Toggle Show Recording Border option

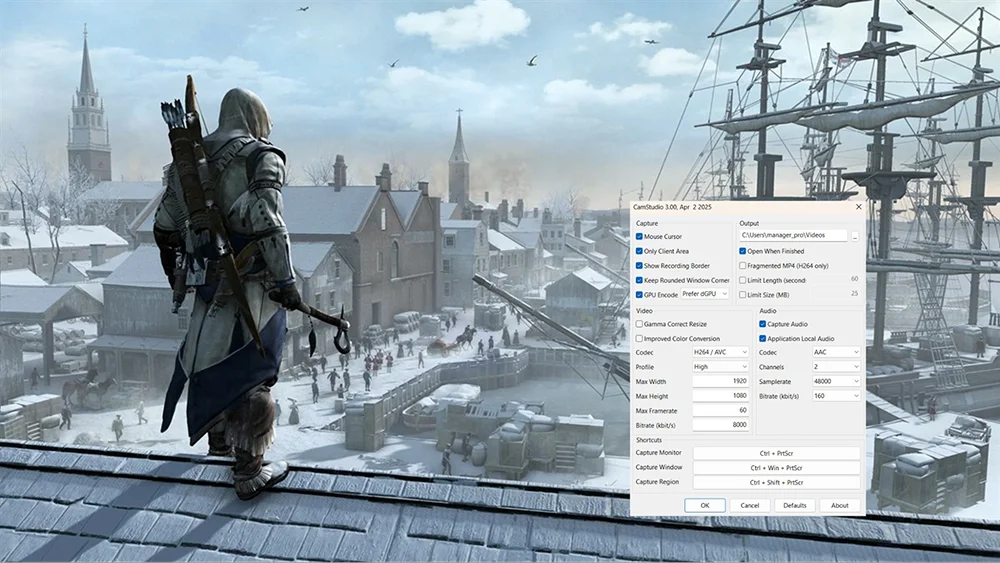(x=640, y=266)
